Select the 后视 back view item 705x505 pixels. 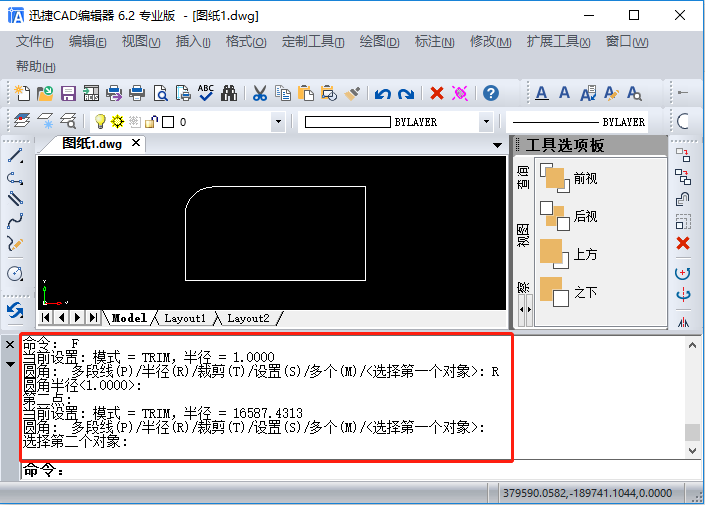click(x=569, y=216)
